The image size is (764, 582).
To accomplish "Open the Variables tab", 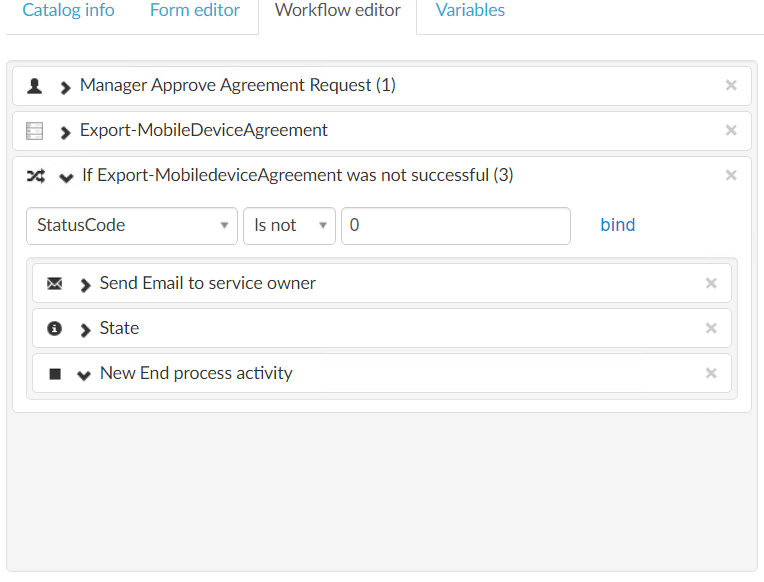I will click(x=470, y=11).
